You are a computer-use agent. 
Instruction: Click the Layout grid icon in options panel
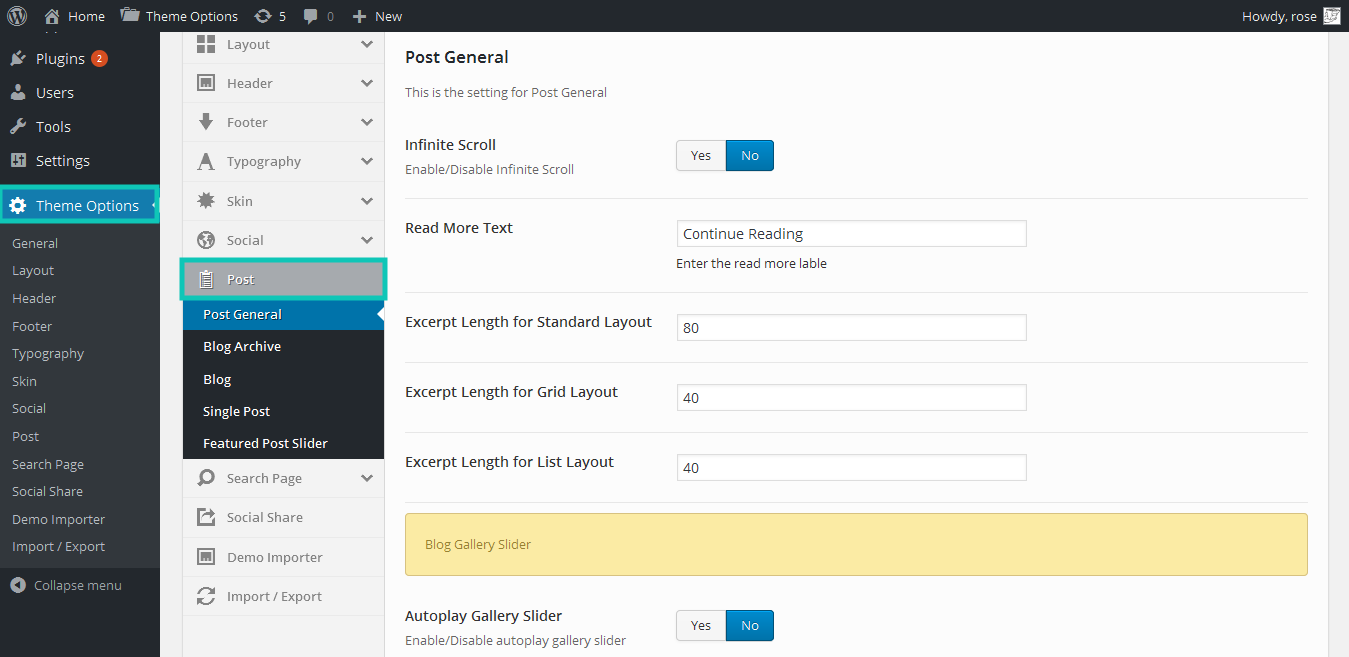[206, 44]
